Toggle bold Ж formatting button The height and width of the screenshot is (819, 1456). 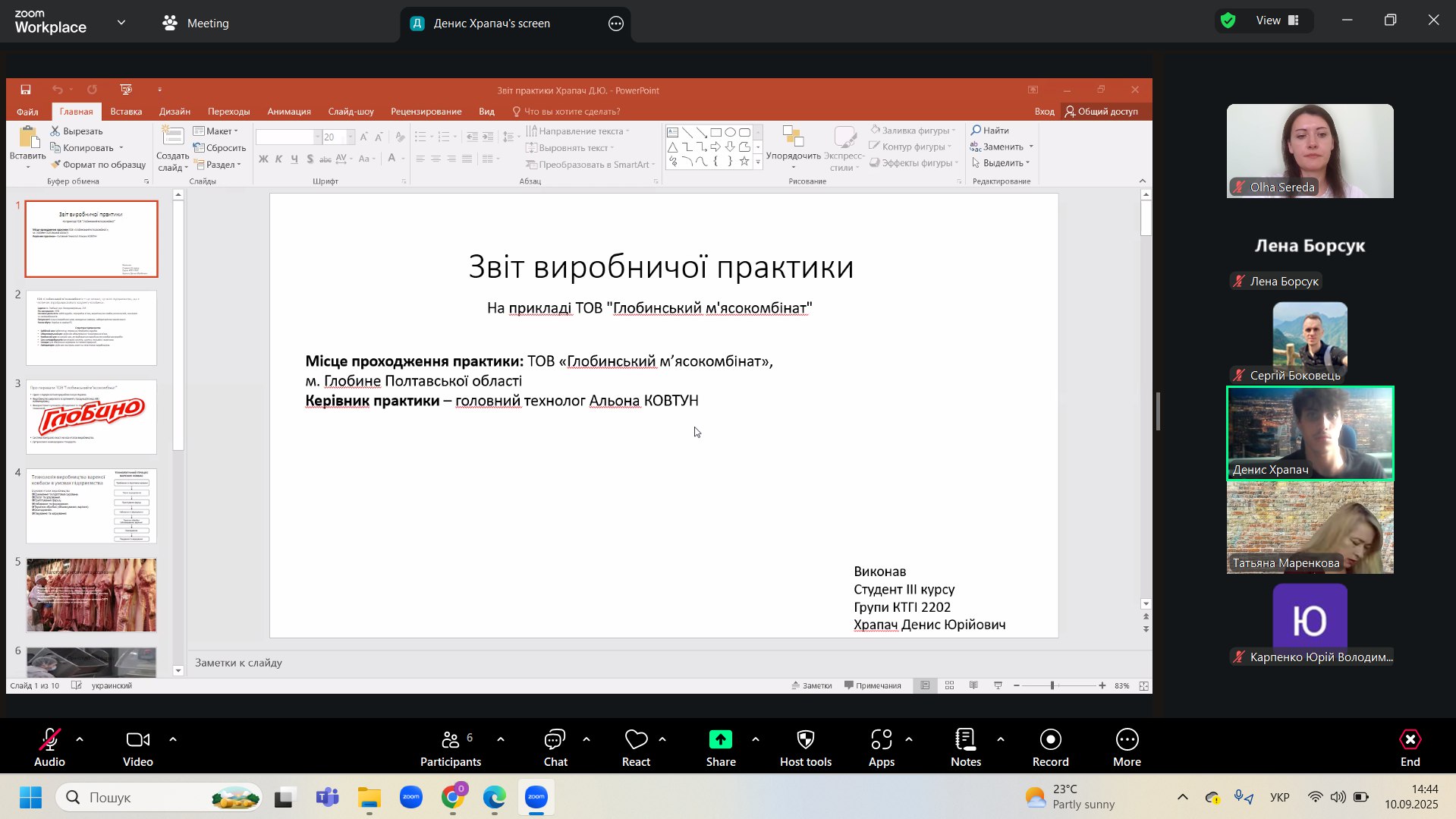pyautogui.click(x=263, y=159)
